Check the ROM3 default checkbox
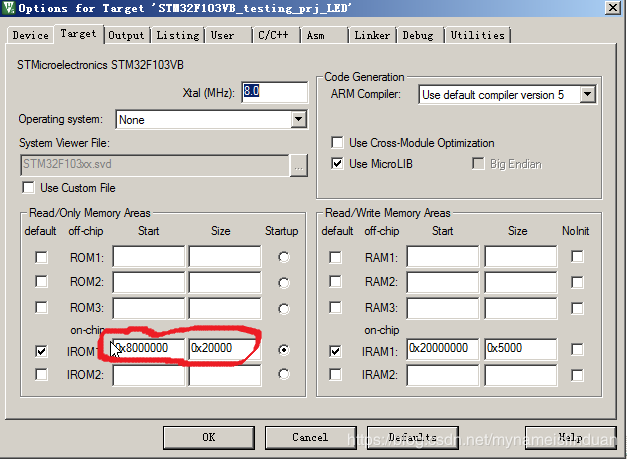This screenshot has height=459, width=627. pyautogui.click(x=41, y=307)
